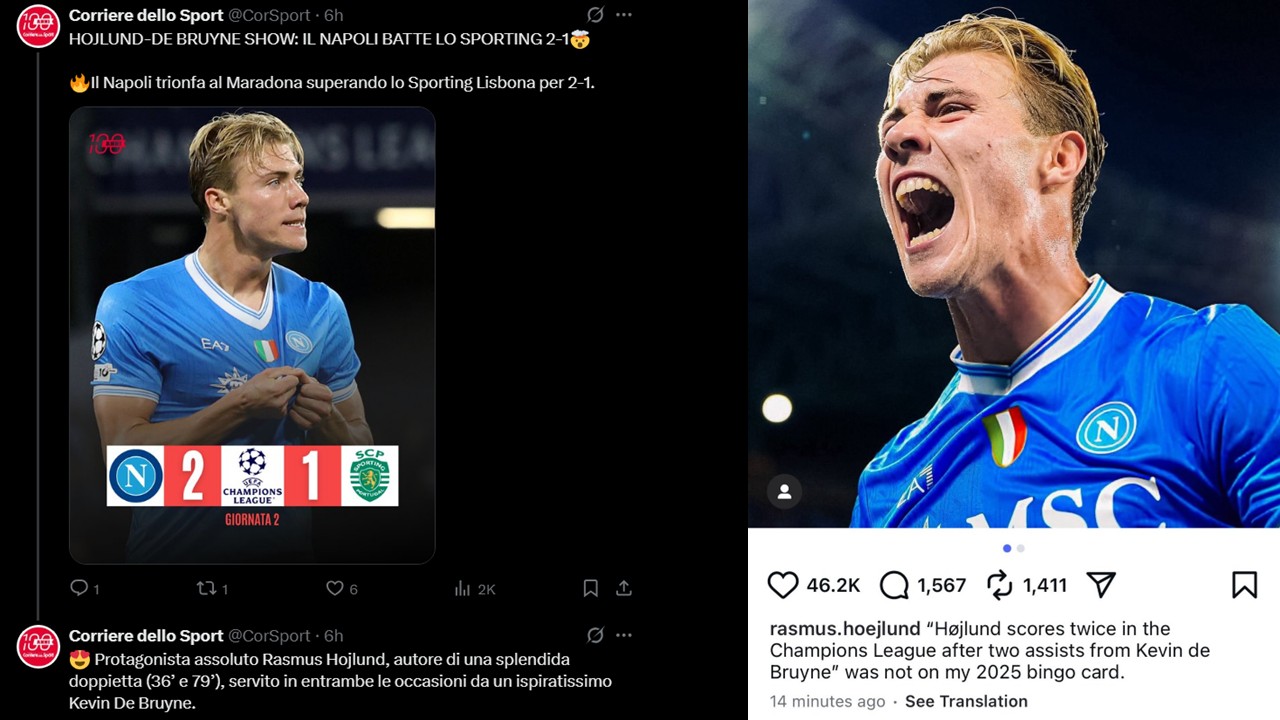The image size is (1280, 720).
Task: Open the Napoli 2-1 Sporting match image
Action: [252, 335]
